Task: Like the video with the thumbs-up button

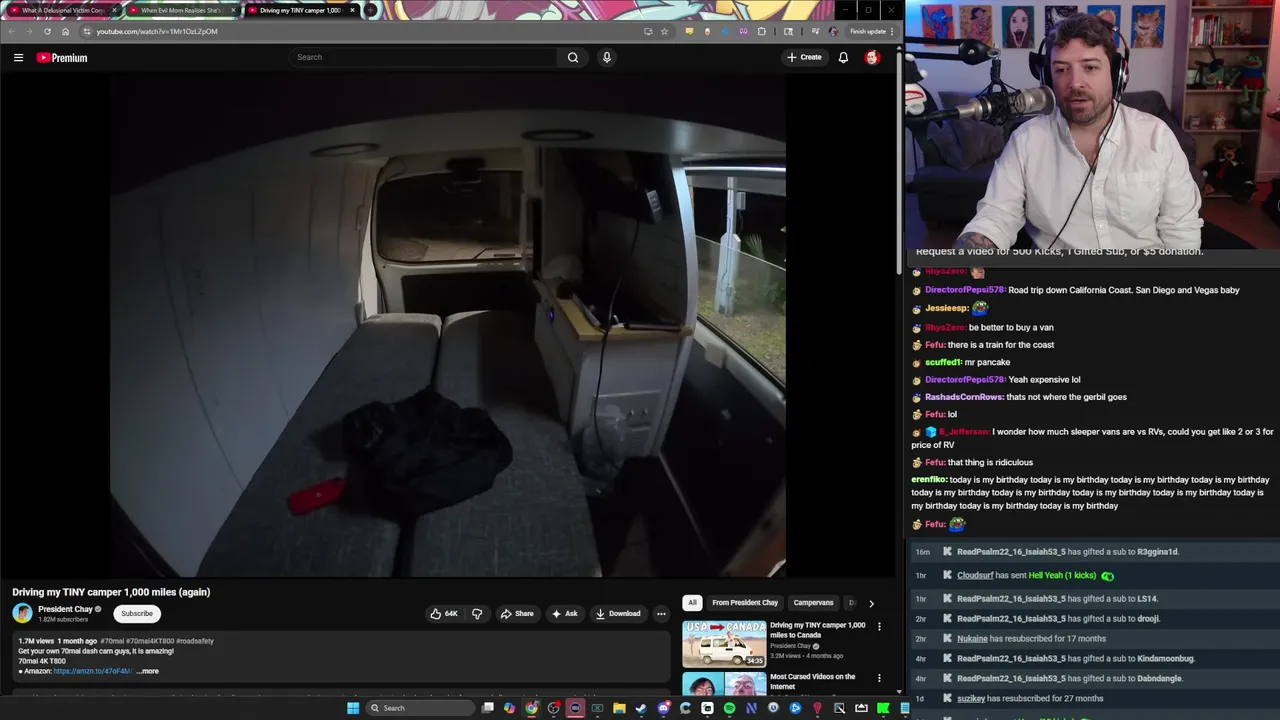Action: [x=443, y=614]
